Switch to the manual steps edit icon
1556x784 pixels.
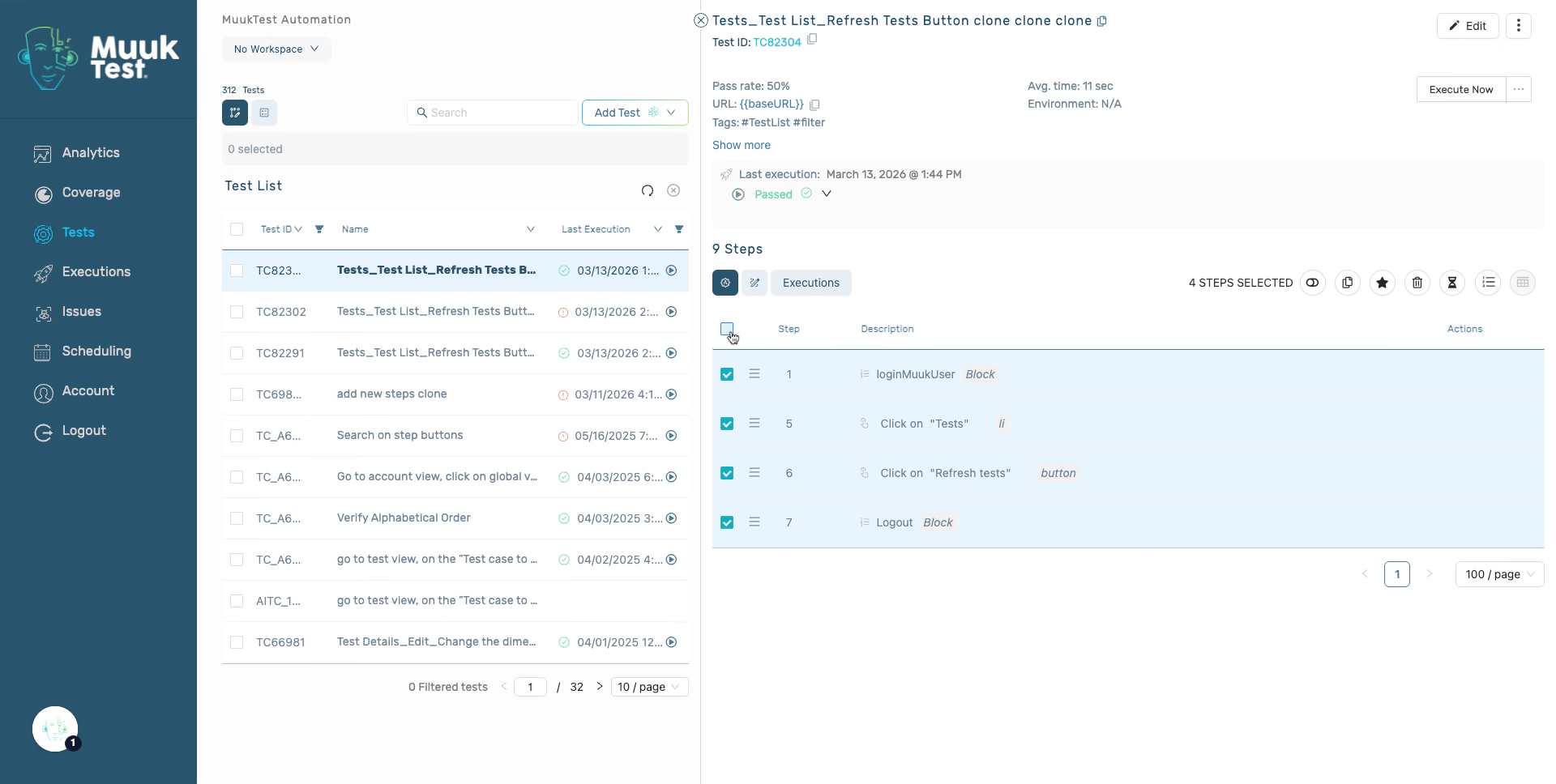[754, 283]
